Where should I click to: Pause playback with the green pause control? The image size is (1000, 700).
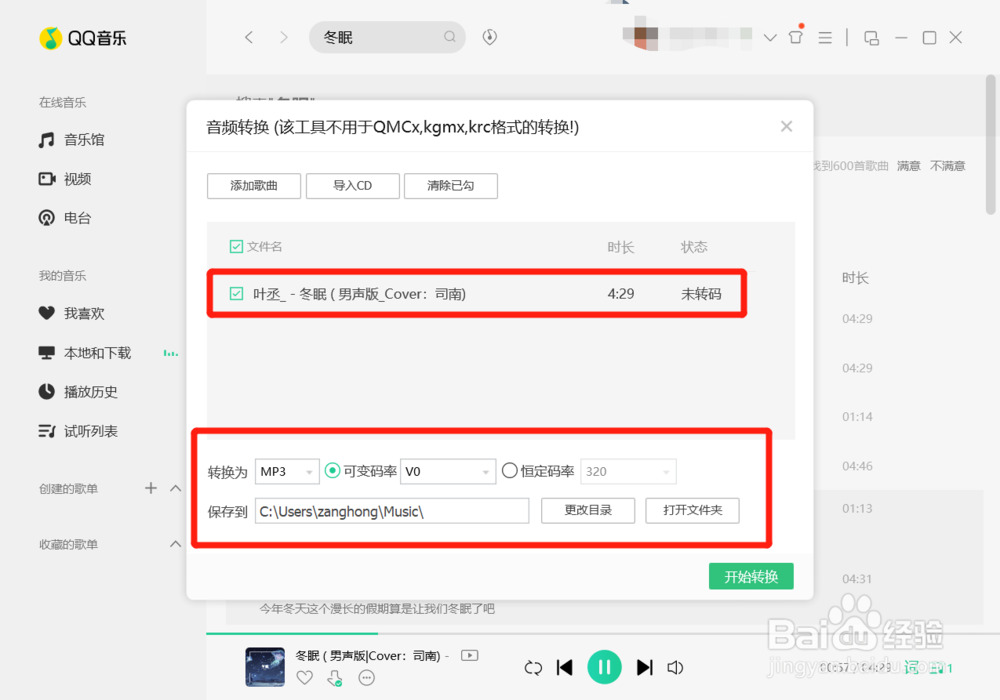(x=604, y=667)
